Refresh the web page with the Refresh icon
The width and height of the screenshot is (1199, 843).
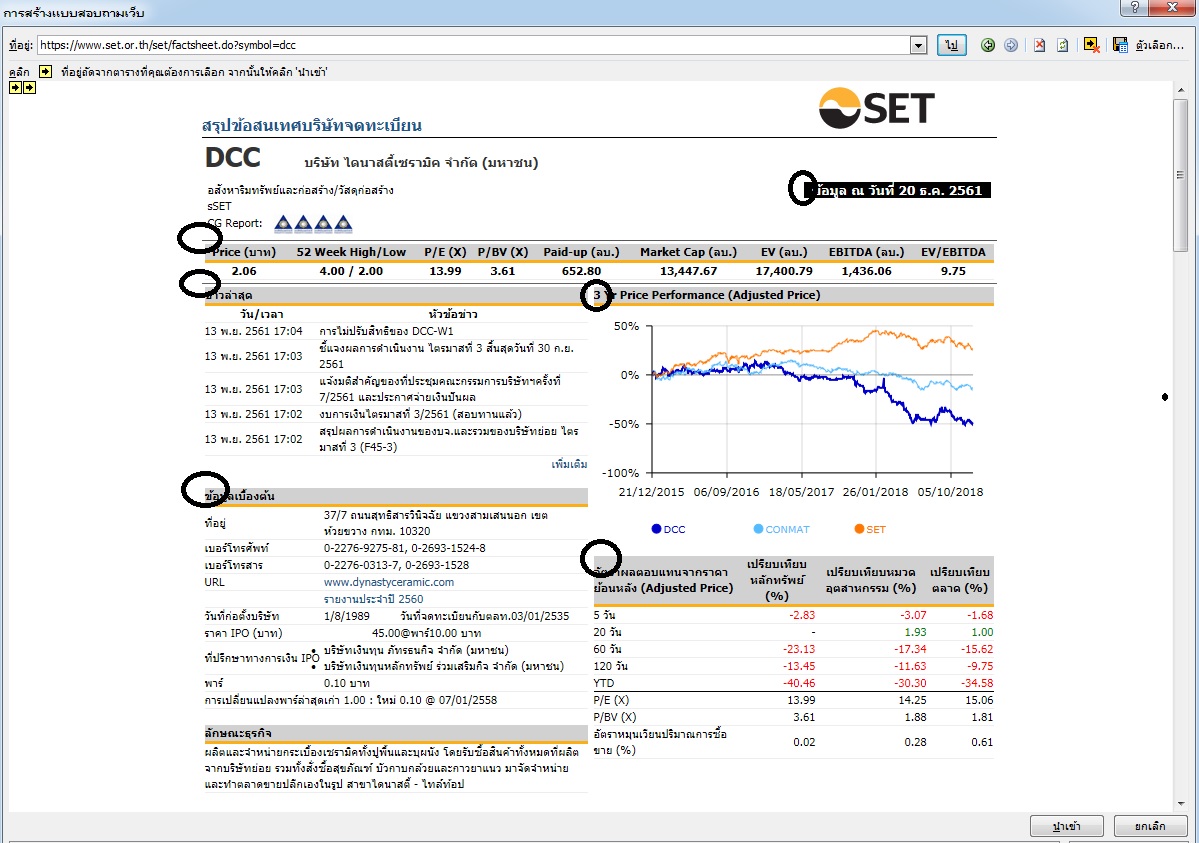(1062, 45)
